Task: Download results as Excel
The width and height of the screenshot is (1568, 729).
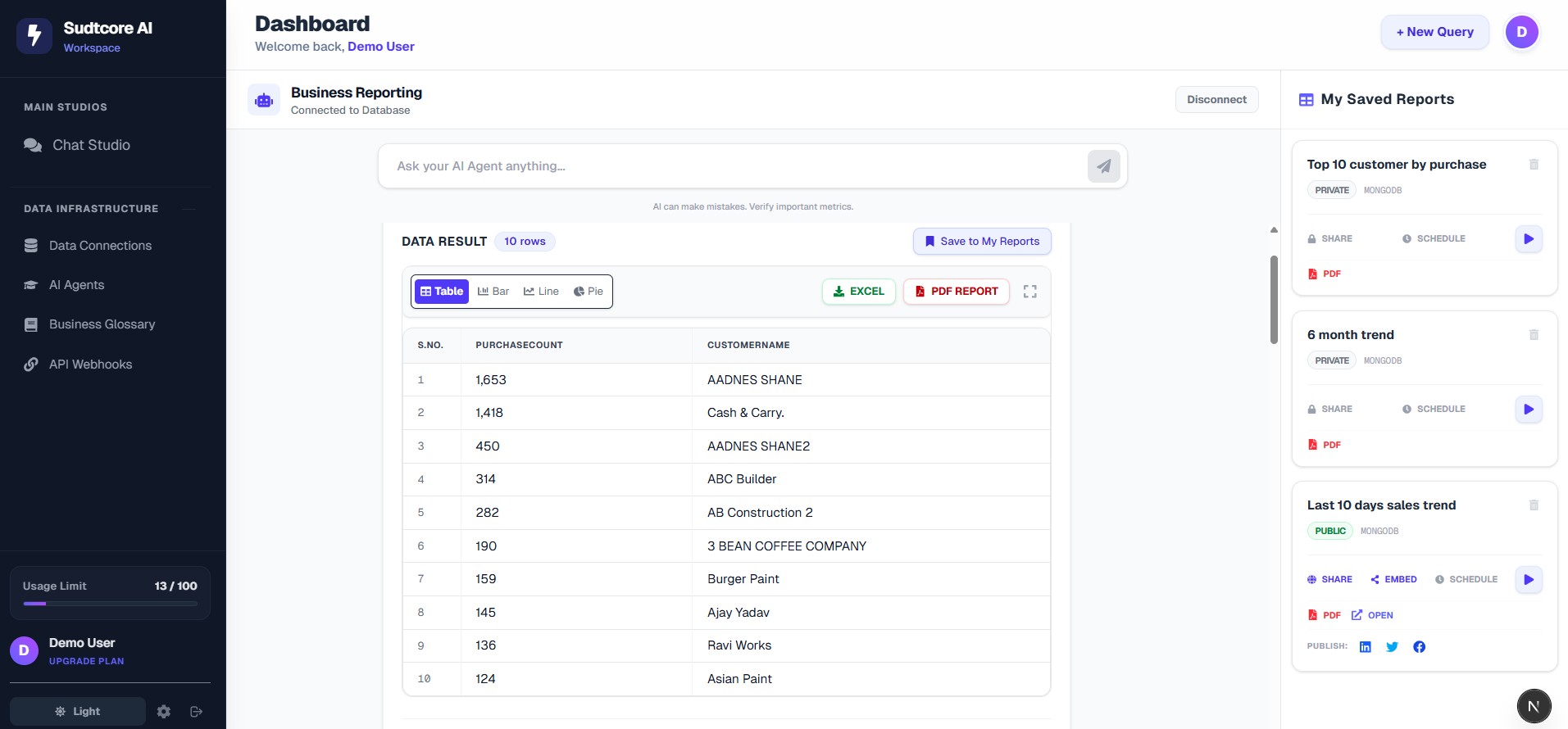Action: tap(858, 292)
